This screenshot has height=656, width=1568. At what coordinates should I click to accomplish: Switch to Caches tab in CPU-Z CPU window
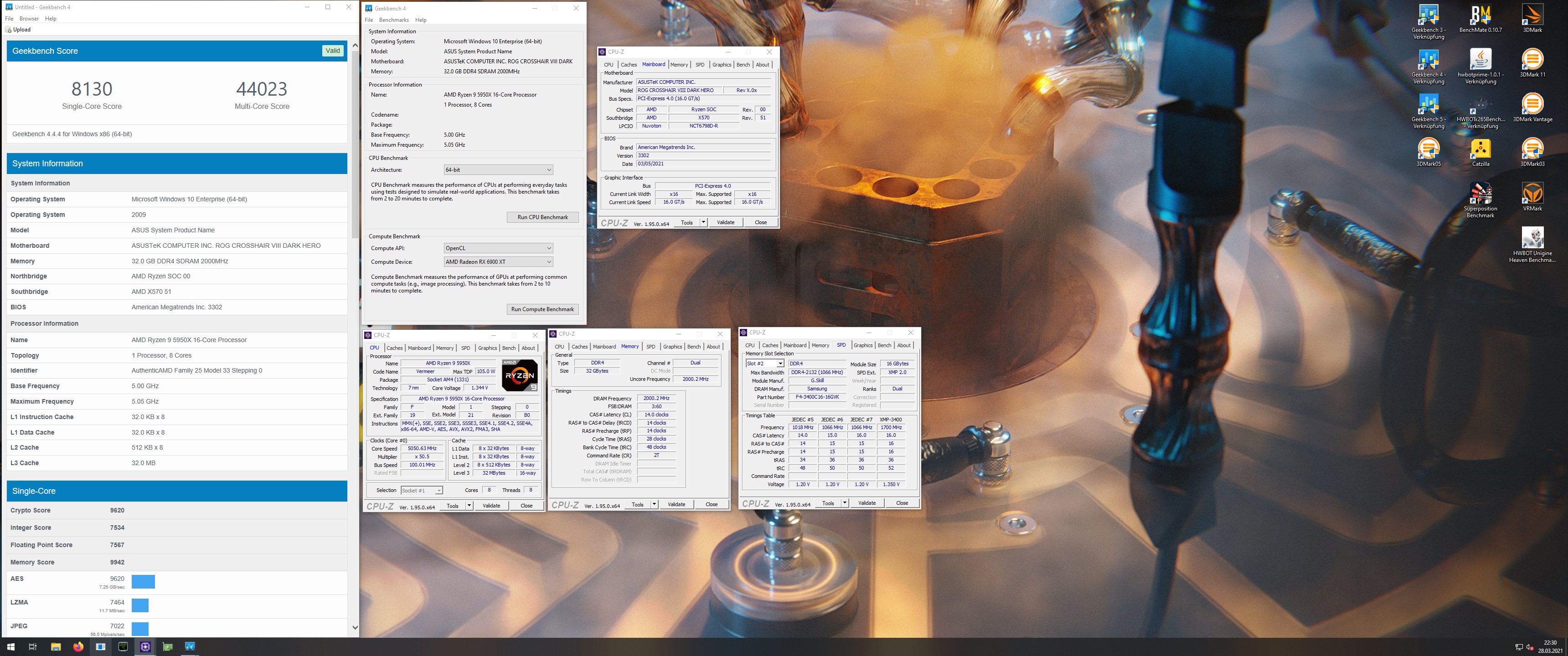[394, 348]
